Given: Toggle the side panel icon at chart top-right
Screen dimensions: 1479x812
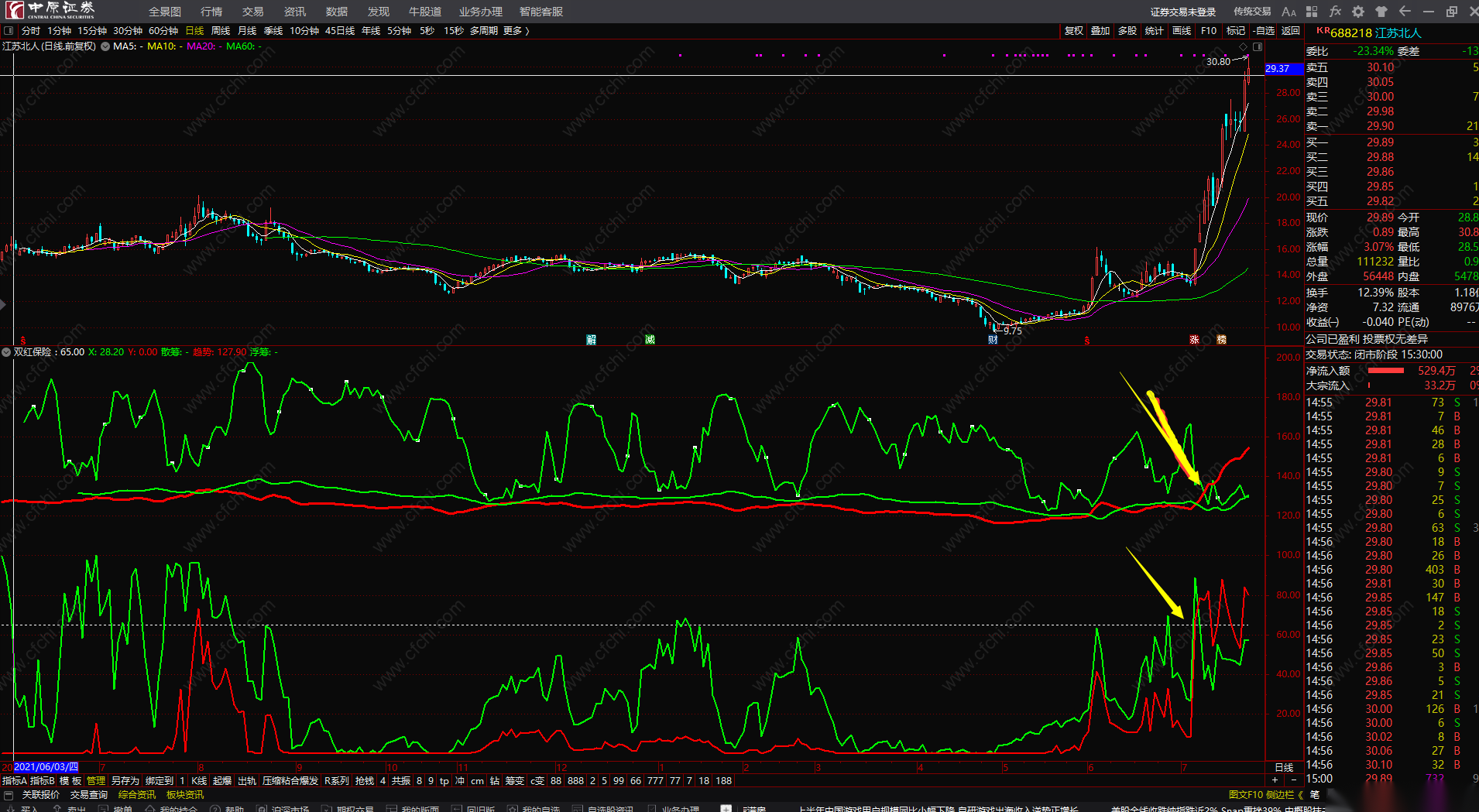Looking at the screenshot, I should coord(1258,47).
